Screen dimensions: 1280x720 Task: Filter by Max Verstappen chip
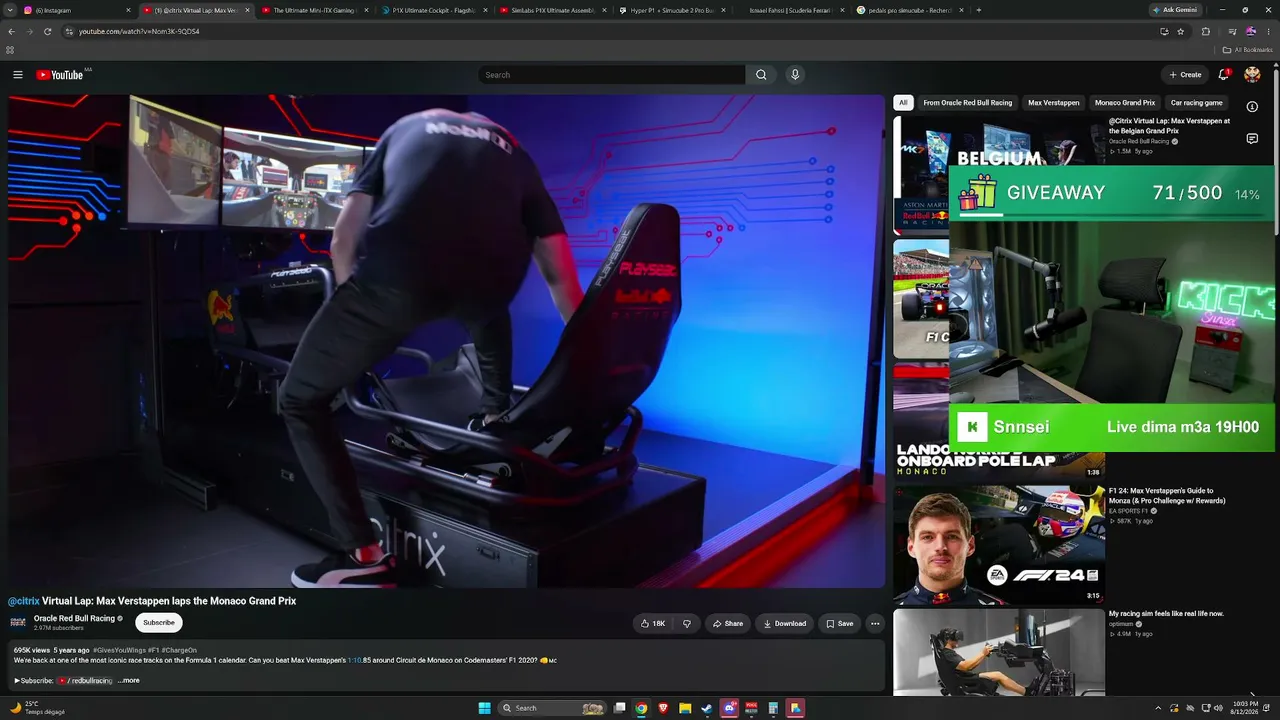(x=1054, y=103)
